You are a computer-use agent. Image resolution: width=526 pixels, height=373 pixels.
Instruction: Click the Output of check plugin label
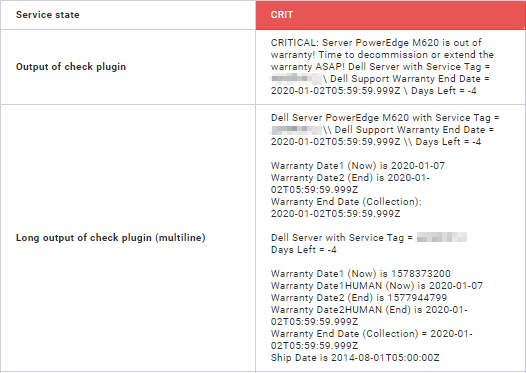click(x=71, y=67)
